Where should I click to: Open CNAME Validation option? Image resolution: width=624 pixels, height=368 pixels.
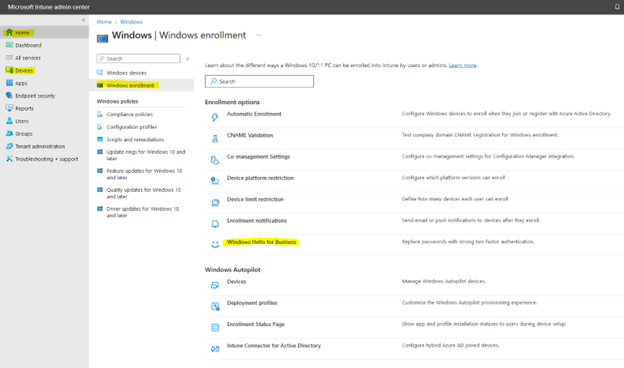(x=250, y=135)
